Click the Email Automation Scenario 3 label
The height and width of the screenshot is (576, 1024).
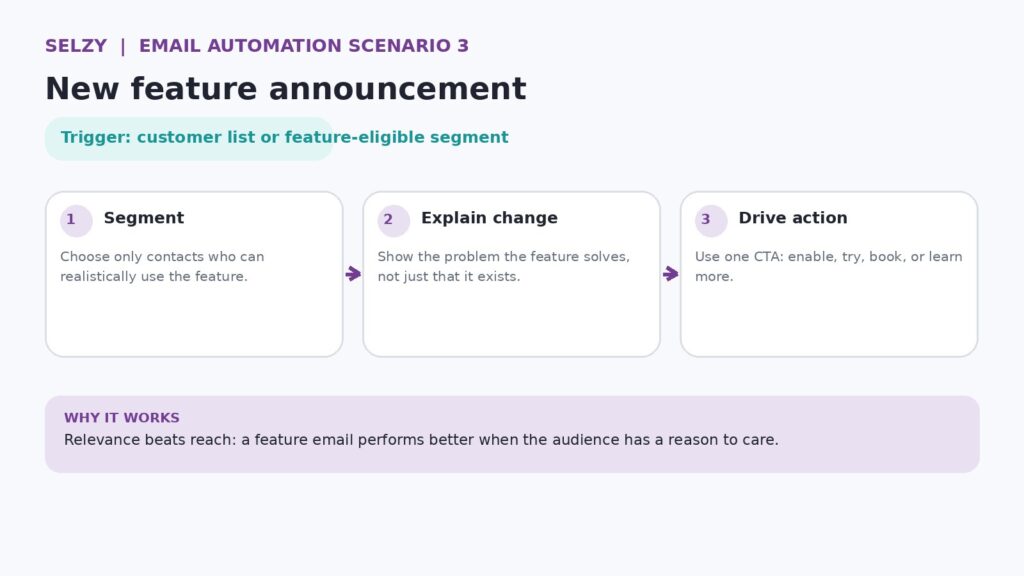pos(304,46)
